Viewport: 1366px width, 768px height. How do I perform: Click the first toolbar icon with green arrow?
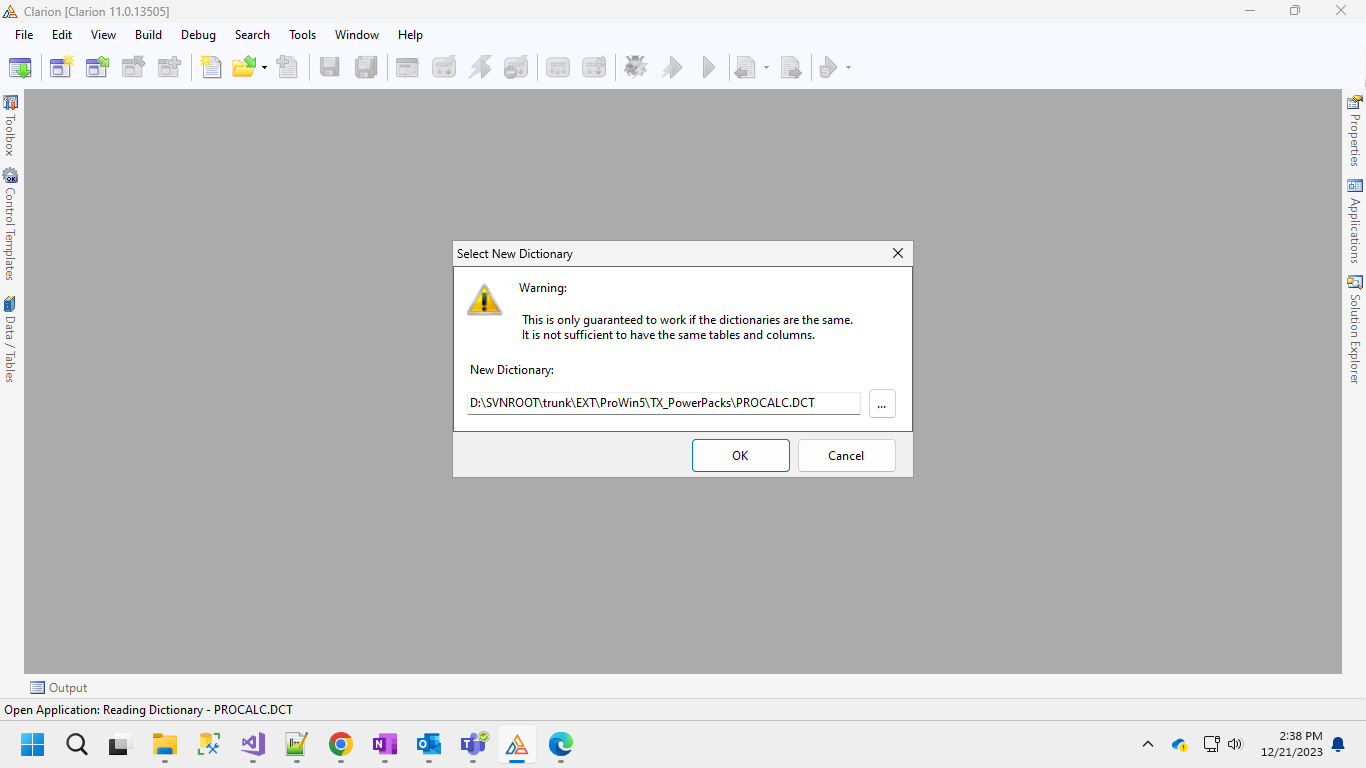pos(20,67)
